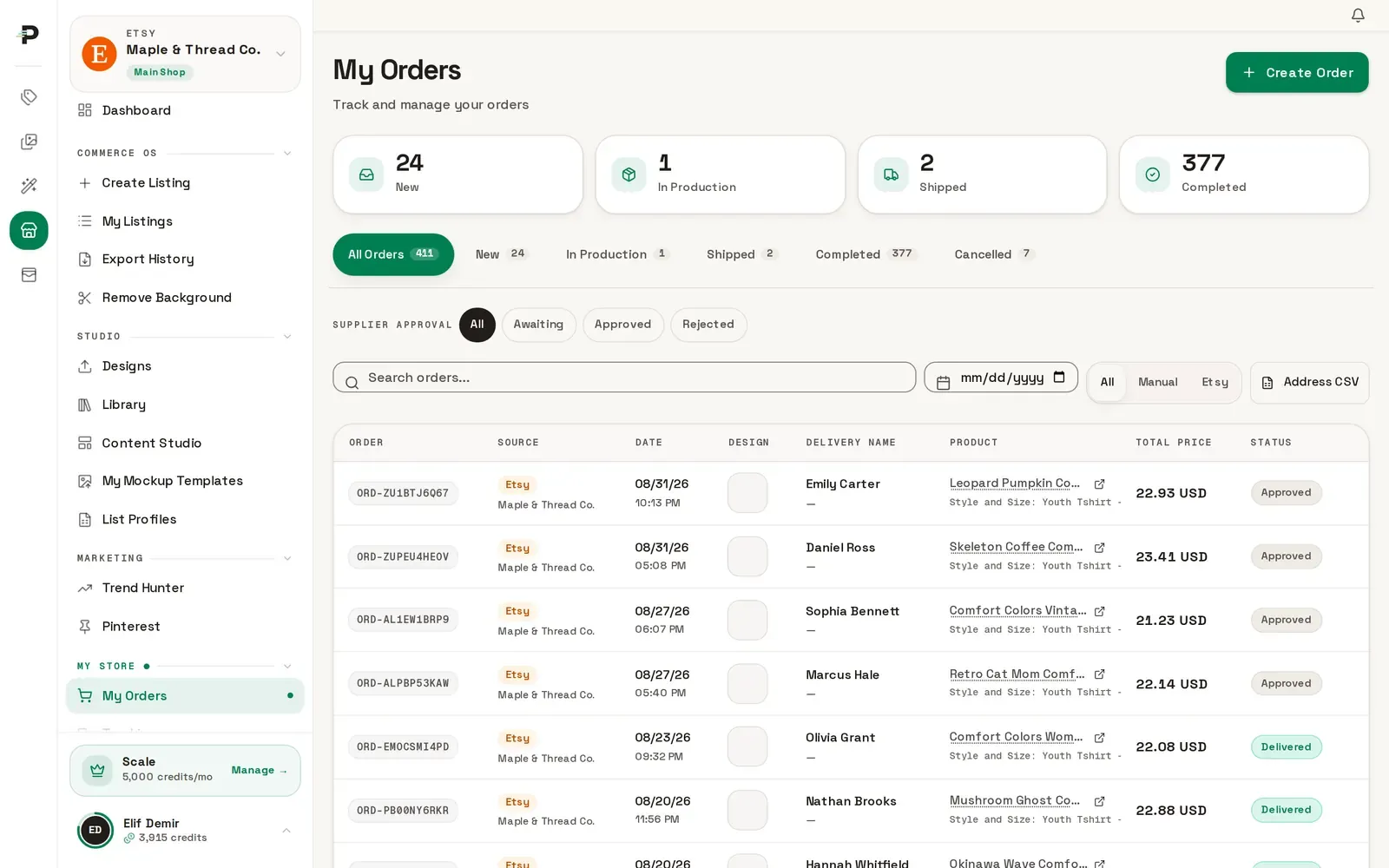Open external link for Mushroom Ghost product

(x=1099, y=801)
